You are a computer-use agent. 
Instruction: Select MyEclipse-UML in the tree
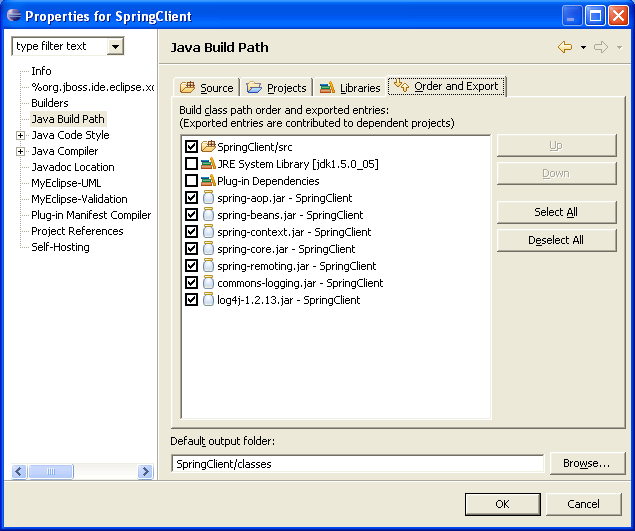click(66, 183)
